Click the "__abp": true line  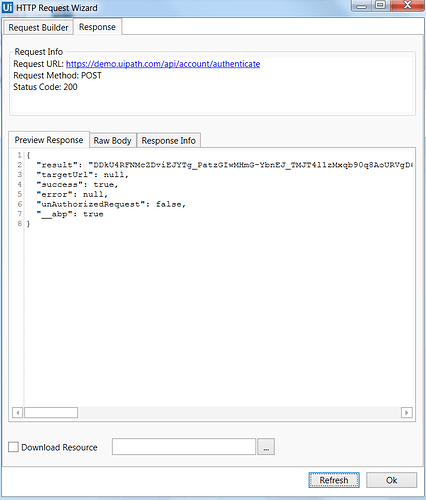70,214
